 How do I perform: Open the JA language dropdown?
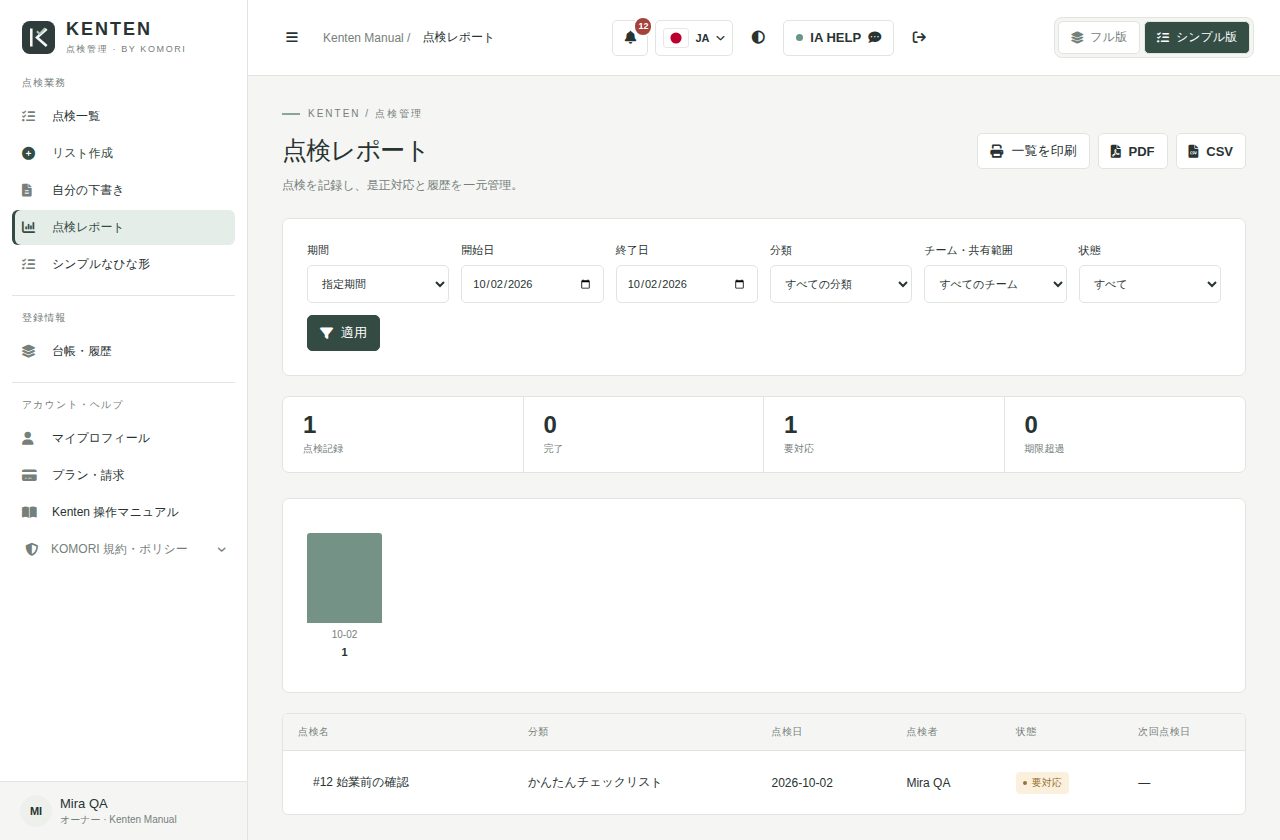point(694,37)
